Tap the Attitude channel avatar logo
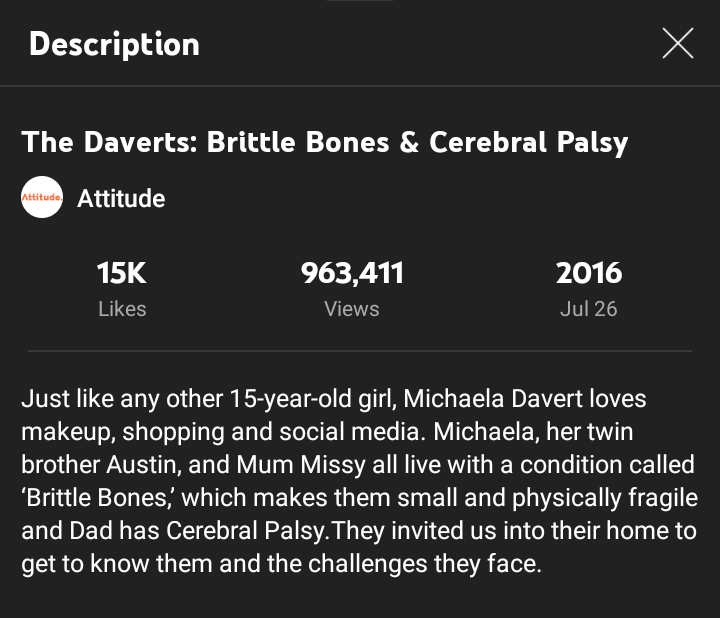Image resolution: width=720 pixels, height=618 pixels. point(42,198)
